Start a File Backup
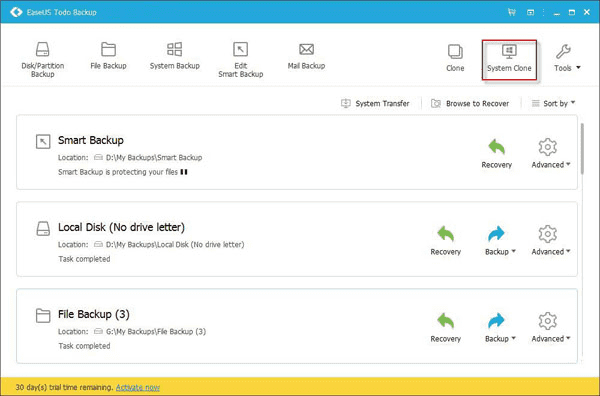Viewport: 600px width, 396px height. coord(108,56)
